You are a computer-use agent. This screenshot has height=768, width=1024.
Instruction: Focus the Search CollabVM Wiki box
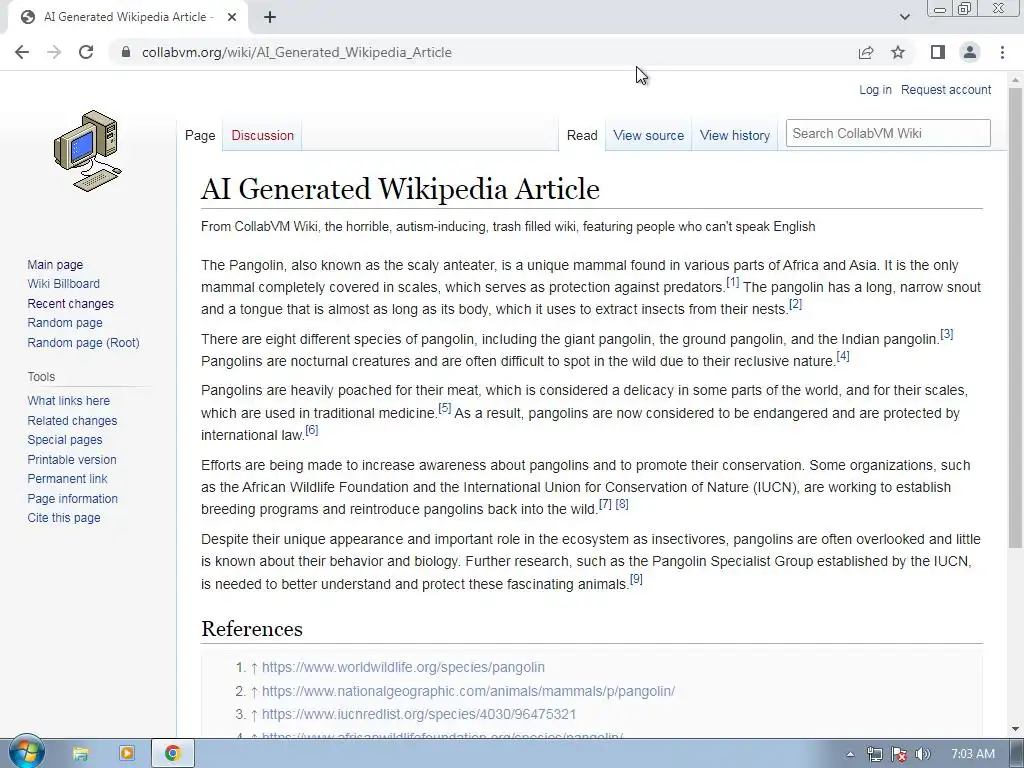coord(888,133)
